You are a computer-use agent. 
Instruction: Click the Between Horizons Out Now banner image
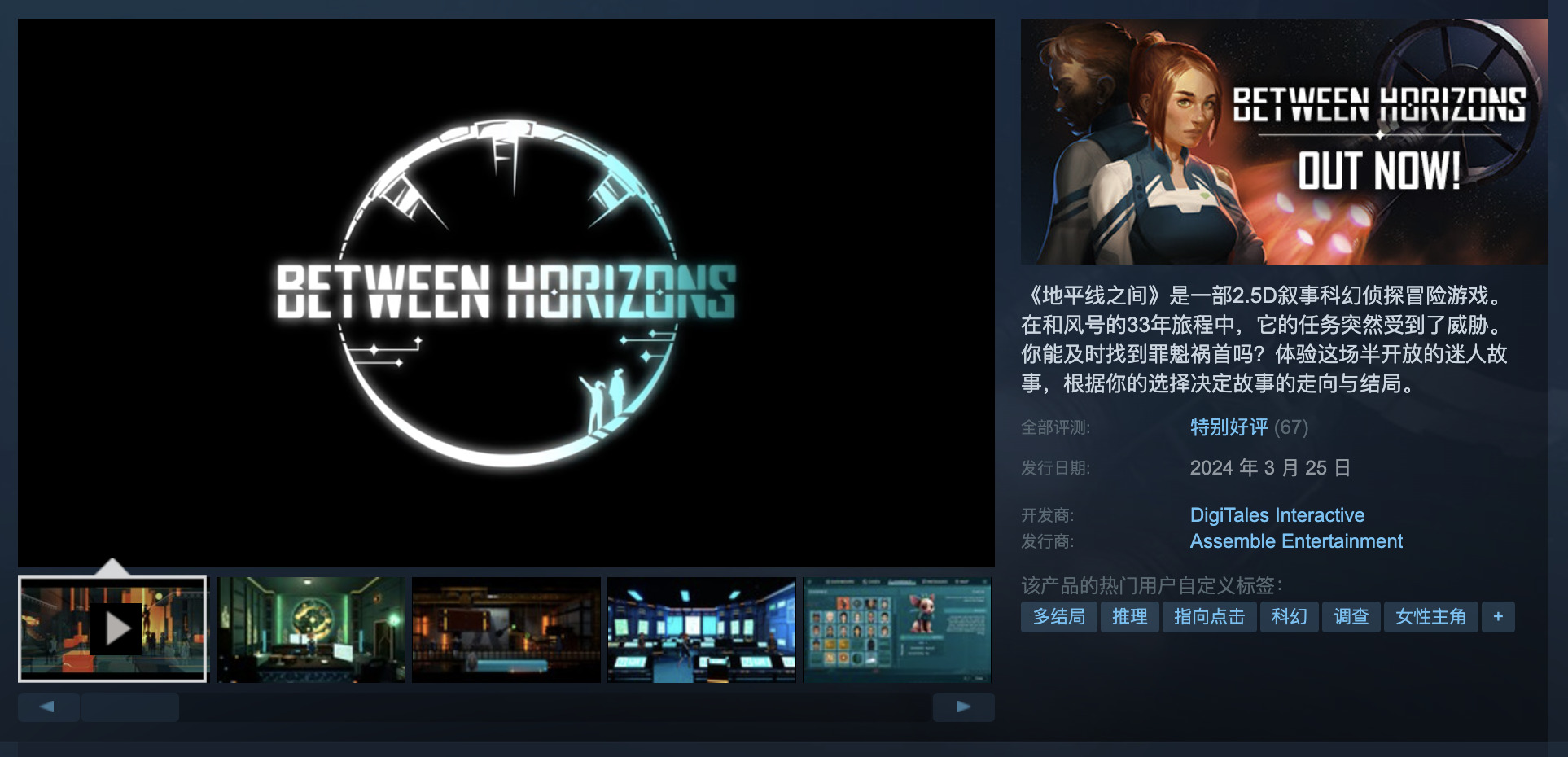pyautogui.click(x=1284, y=141)
